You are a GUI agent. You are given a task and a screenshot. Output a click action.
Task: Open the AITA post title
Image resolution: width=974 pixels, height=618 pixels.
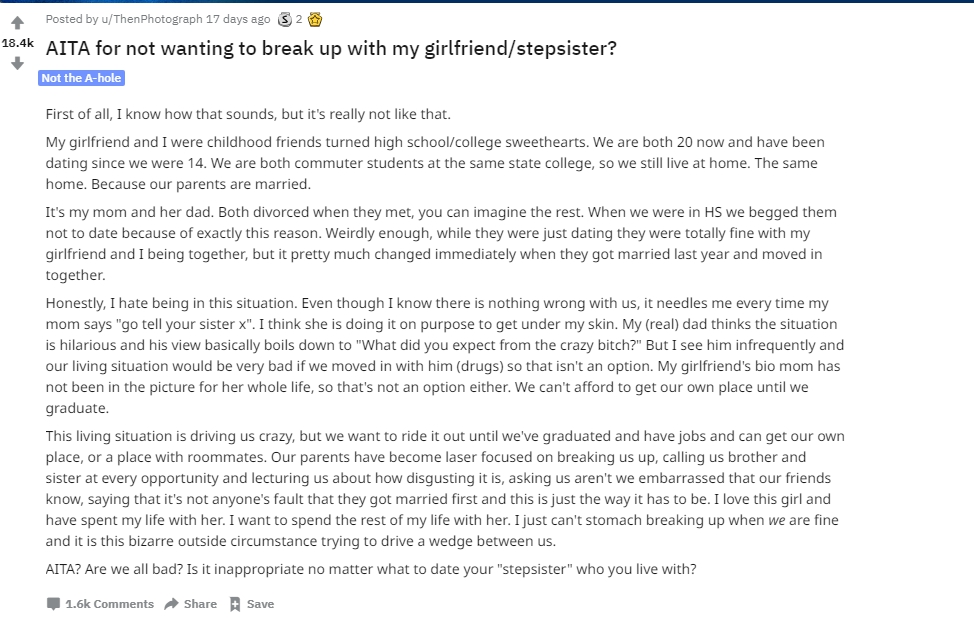point(331,48)
